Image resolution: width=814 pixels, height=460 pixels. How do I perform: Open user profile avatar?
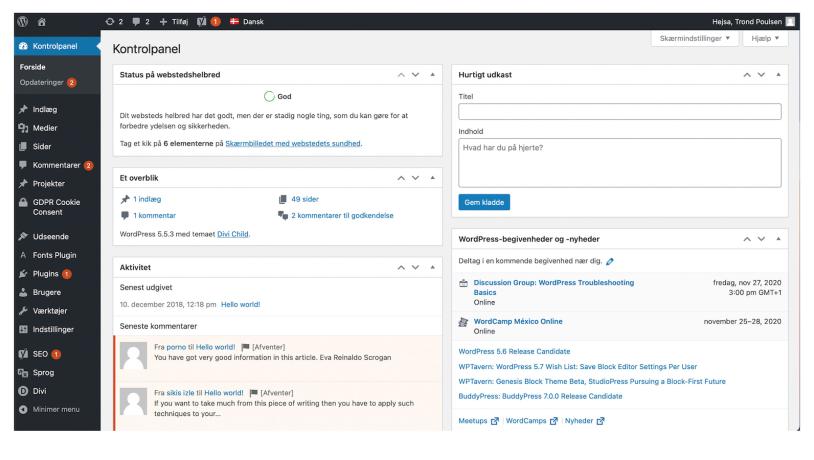[x=790, y=22]
